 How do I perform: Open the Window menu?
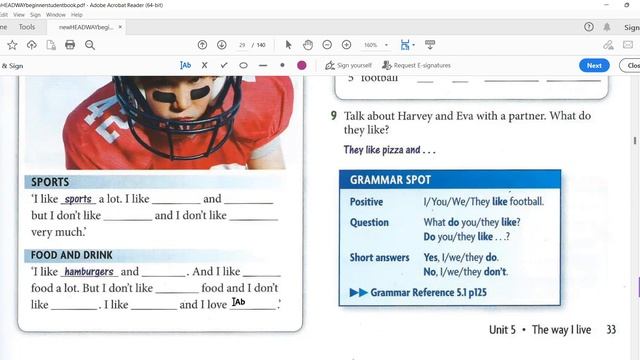[56, 15]
